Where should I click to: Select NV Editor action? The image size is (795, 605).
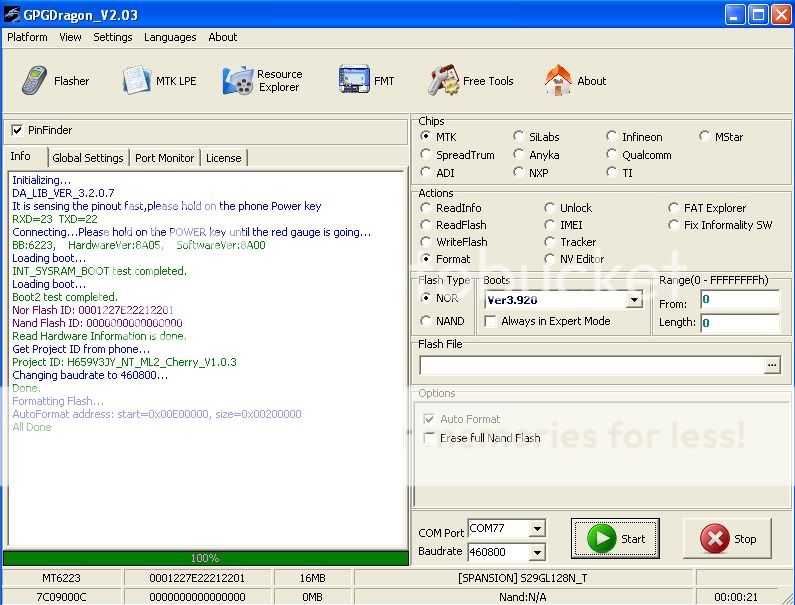coord(549,259)
